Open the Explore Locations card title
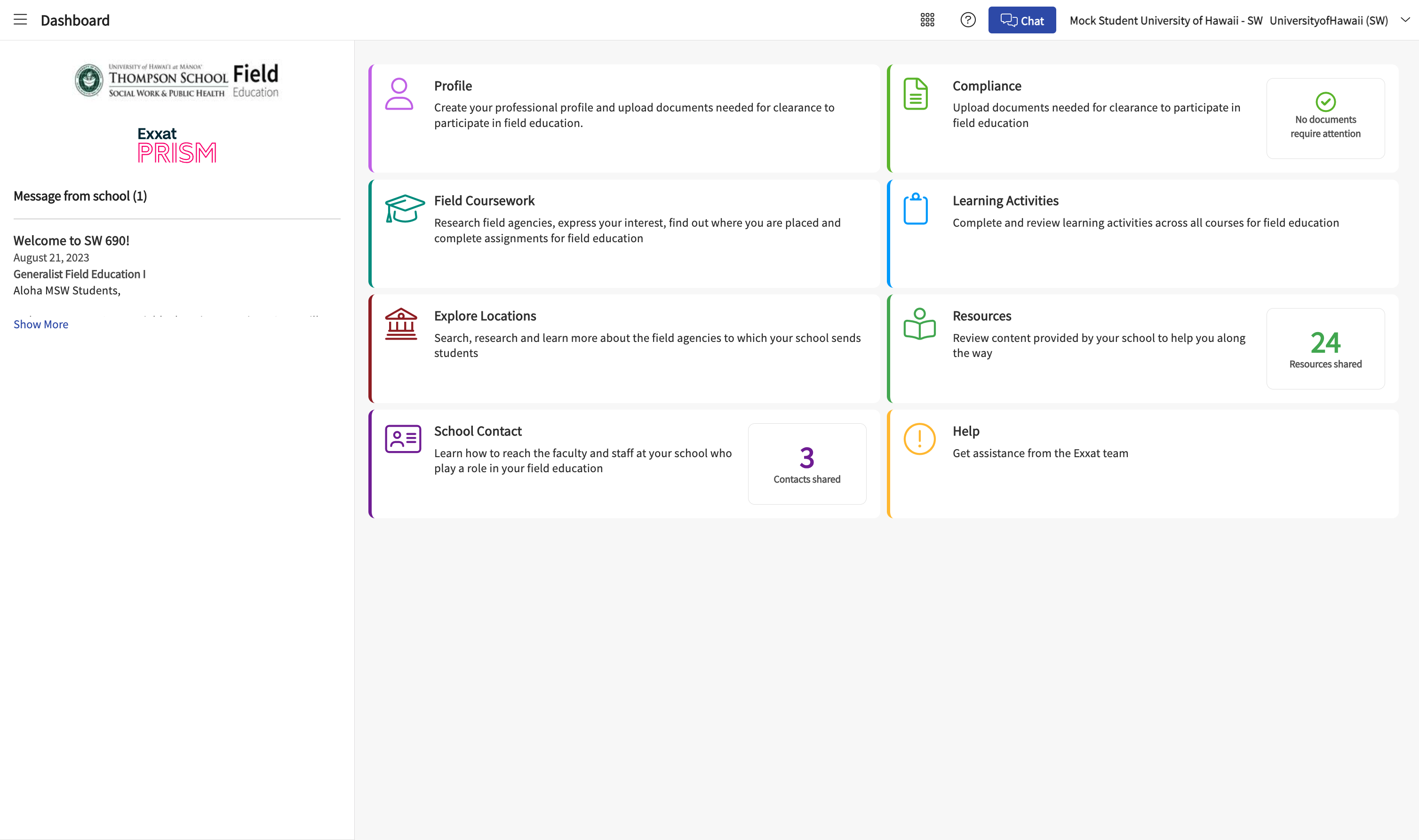 (485, 316)
